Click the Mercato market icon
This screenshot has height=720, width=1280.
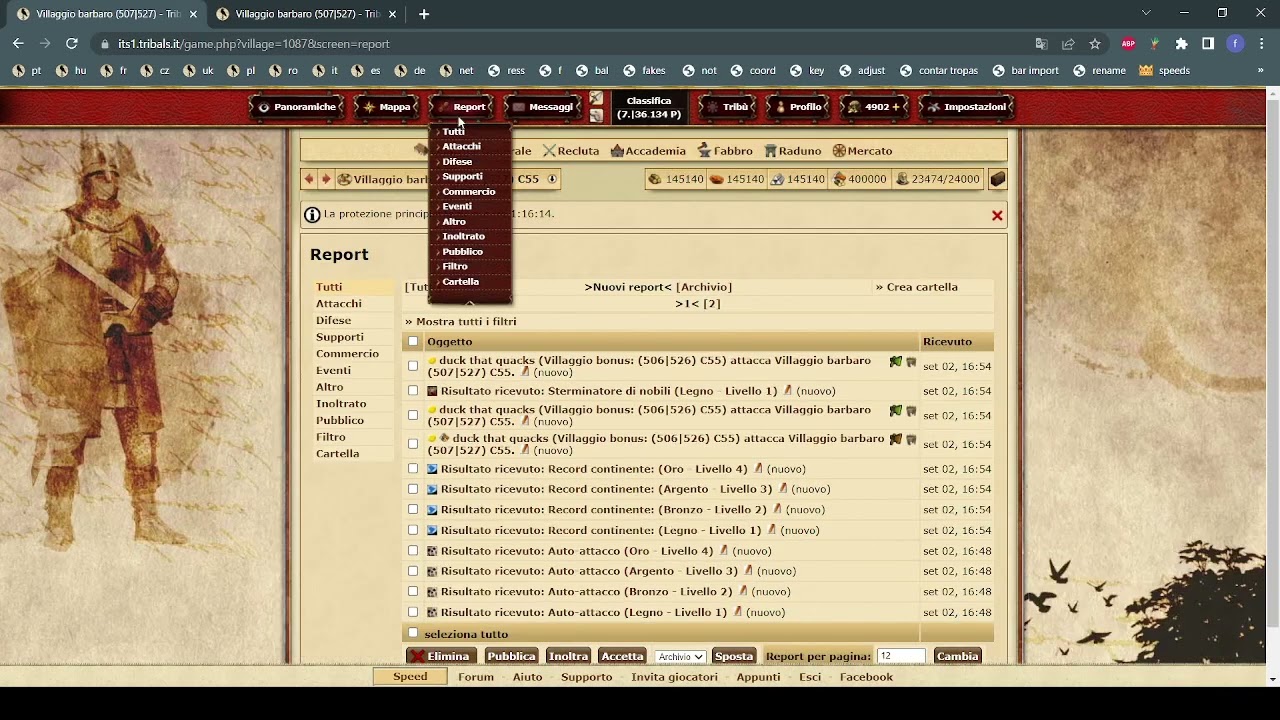[x=839, y=151]
